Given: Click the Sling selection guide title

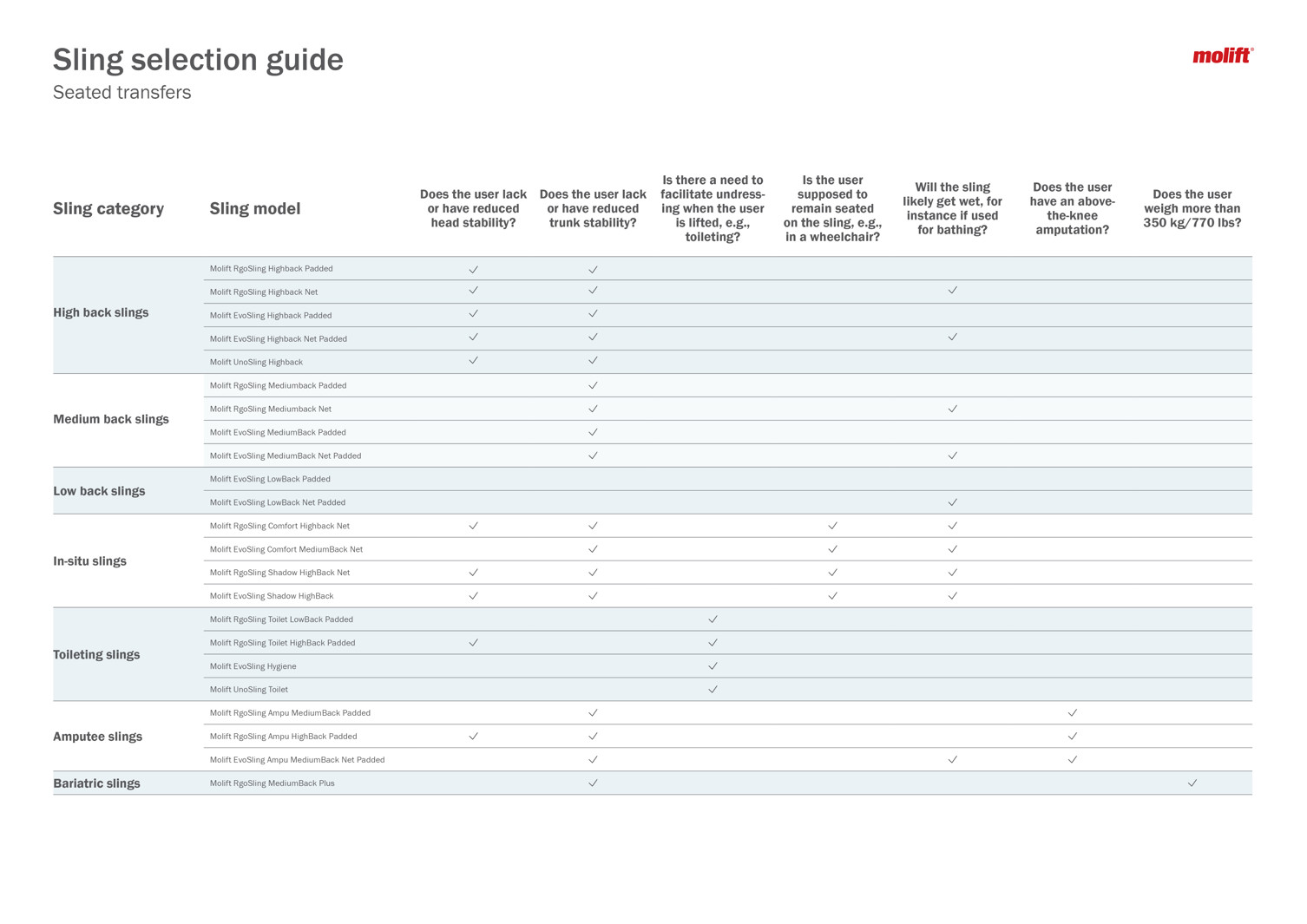Looking at the screenshot, I should 198,60.
